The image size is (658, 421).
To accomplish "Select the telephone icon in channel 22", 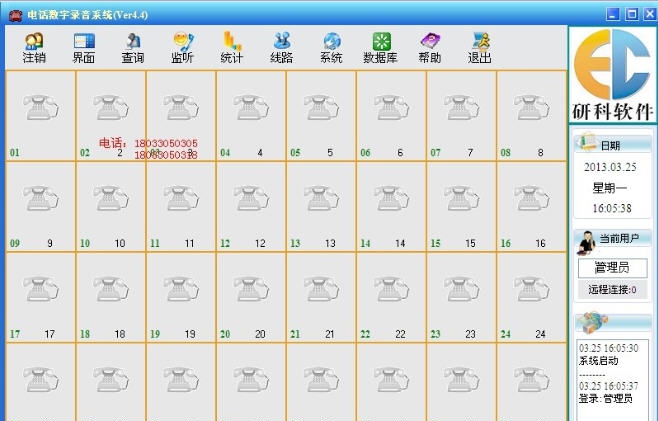I will [x=391, y=289].
